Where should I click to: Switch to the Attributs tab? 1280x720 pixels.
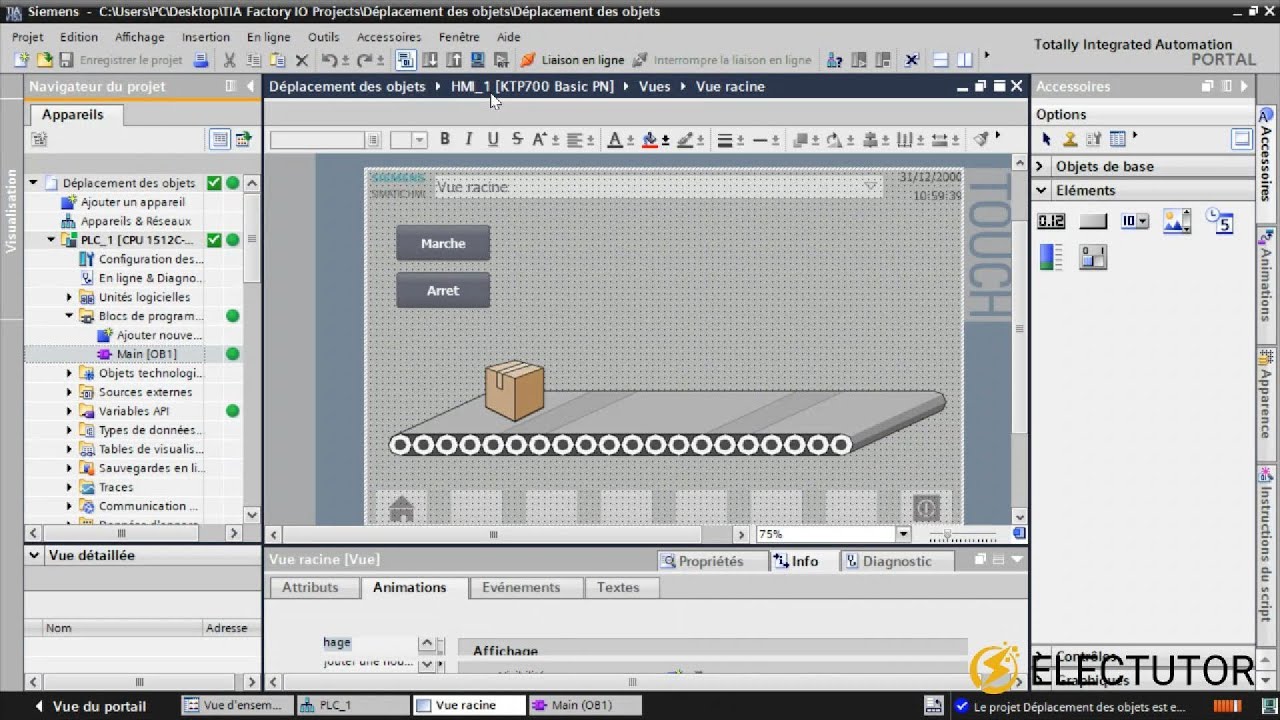[x=310, y=587]
